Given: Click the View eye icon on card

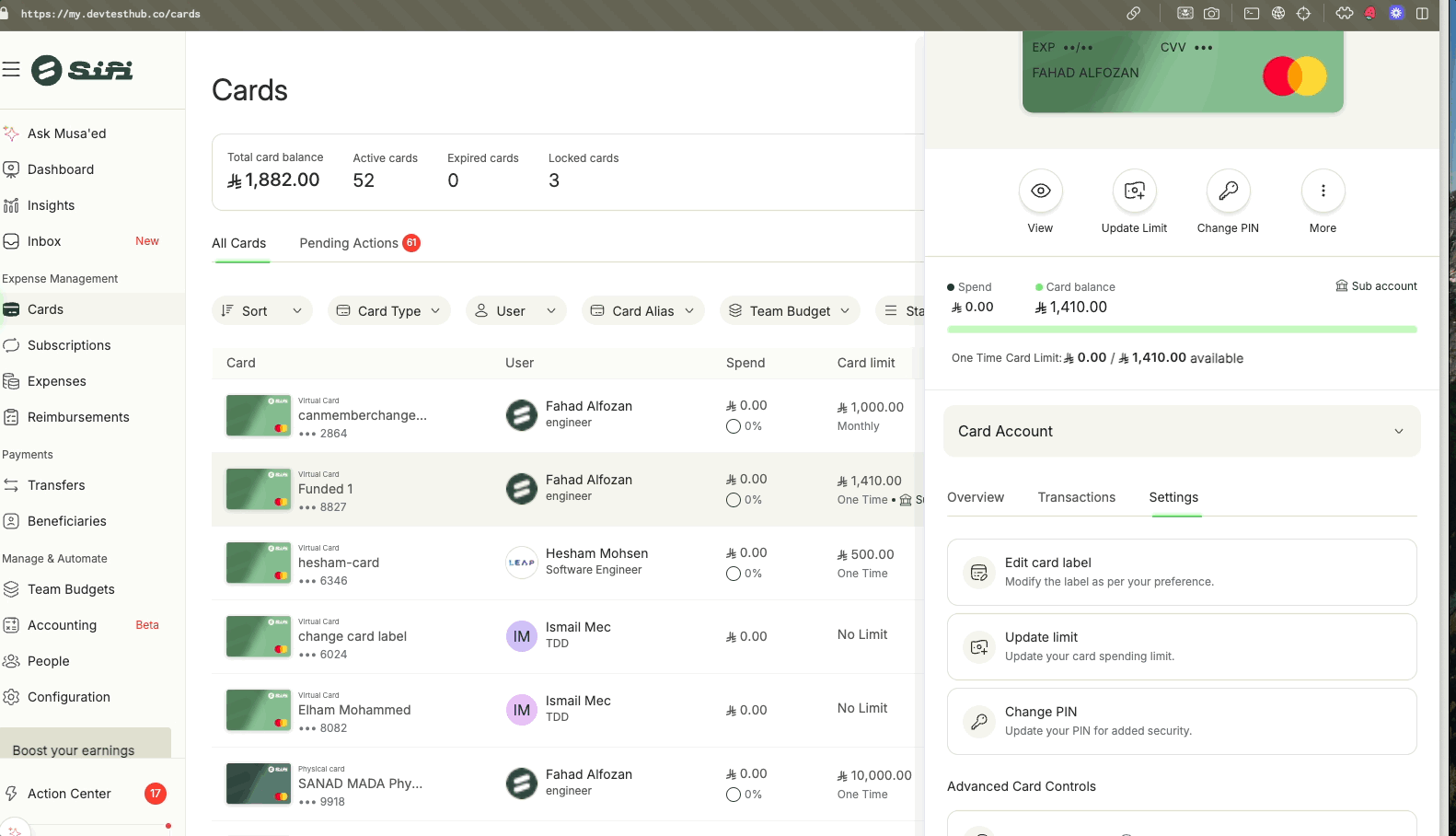Looking at the screenshot, I should (1040, 191).
